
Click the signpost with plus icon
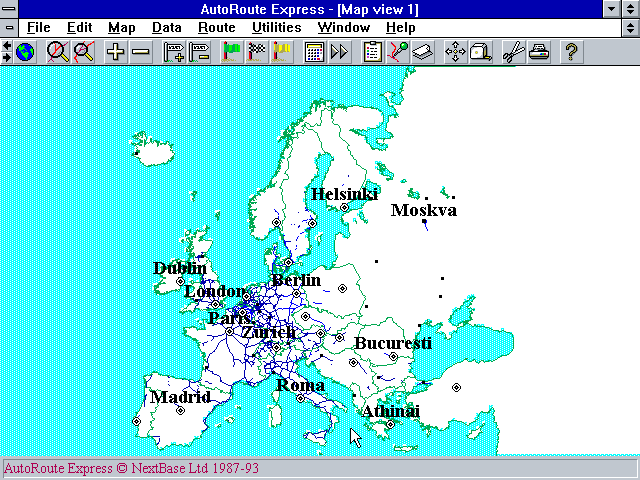pos(174,52)
